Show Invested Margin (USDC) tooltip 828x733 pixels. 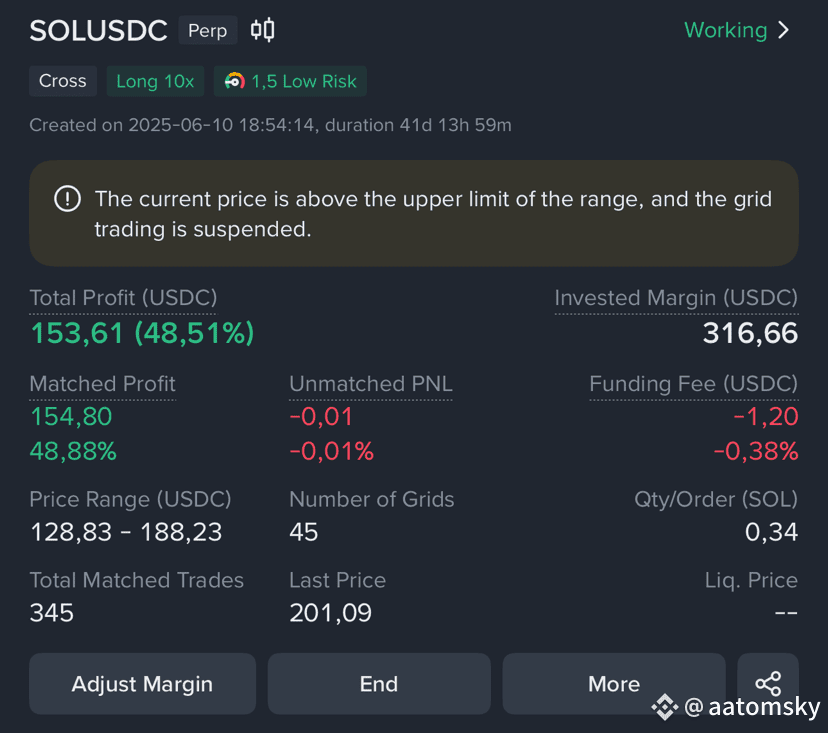pos(676,298)
